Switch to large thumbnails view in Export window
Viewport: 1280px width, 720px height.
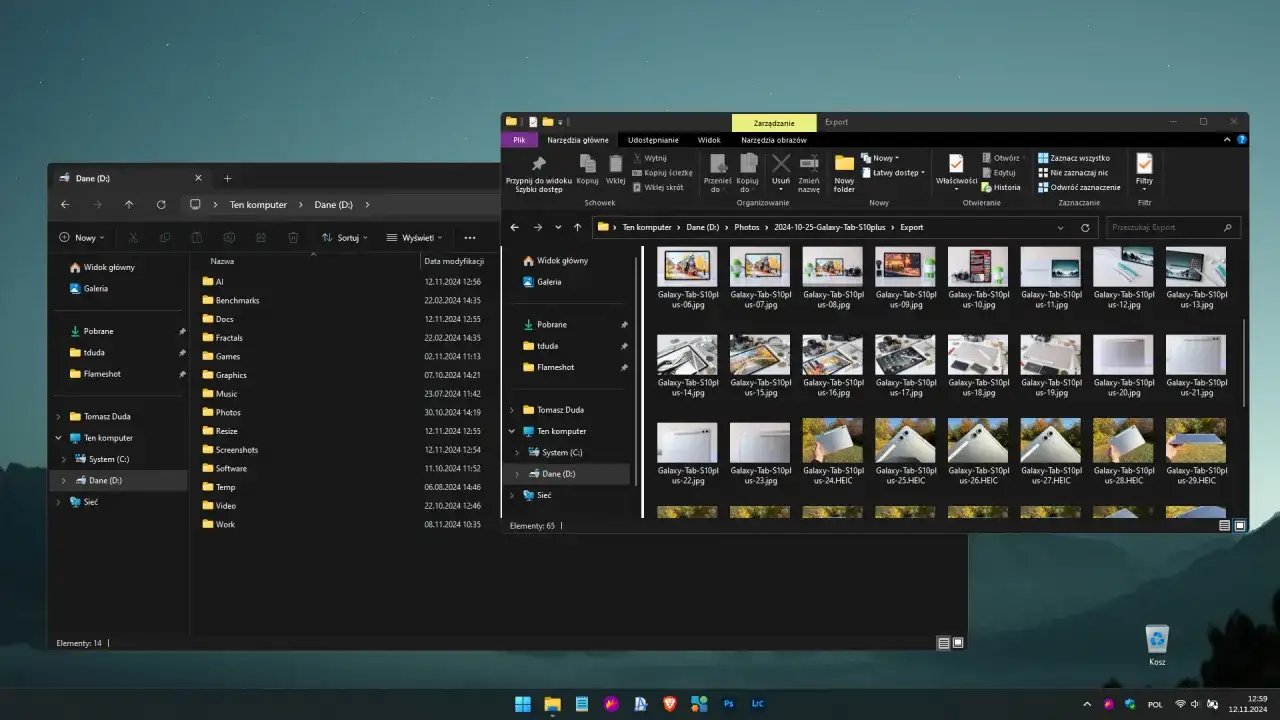click(x=1240, y=525)
